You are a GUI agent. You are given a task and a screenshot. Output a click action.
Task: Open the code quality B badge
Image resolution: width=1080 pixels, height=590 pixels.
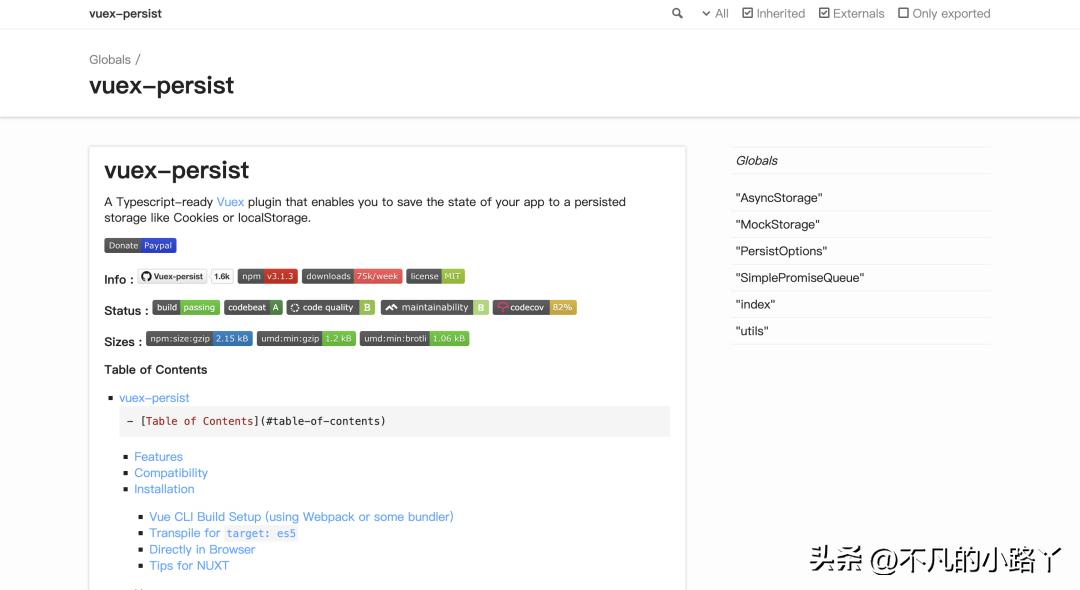pos(331,308)
